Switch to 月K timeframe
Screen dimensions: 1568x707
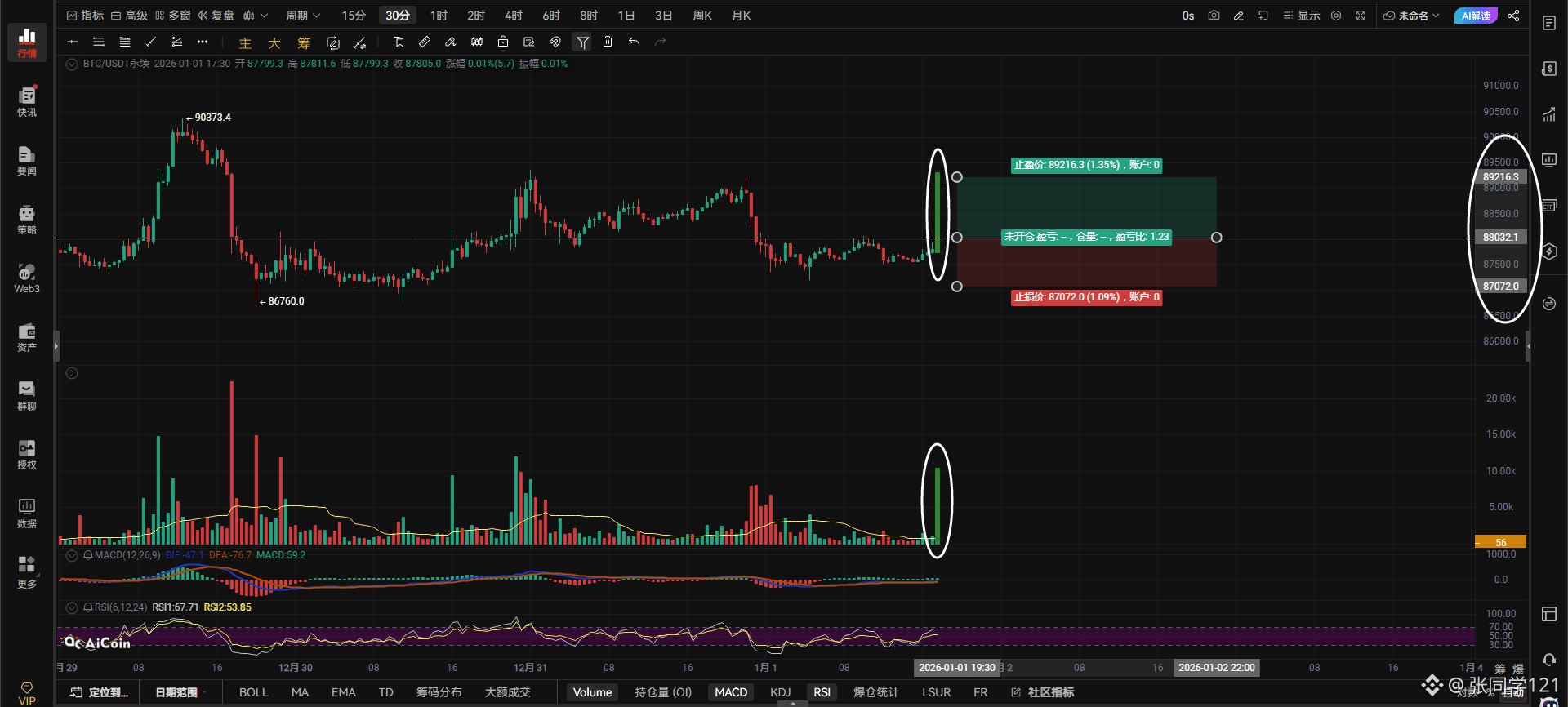pyautogui.click(x=742, y=16)
